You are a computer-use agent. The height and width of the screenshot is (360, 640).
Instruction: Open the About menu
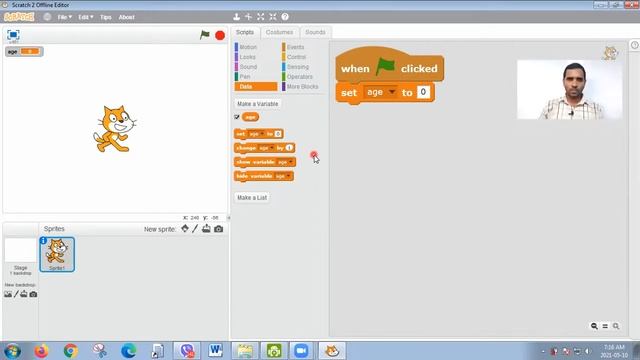(127, 17)
